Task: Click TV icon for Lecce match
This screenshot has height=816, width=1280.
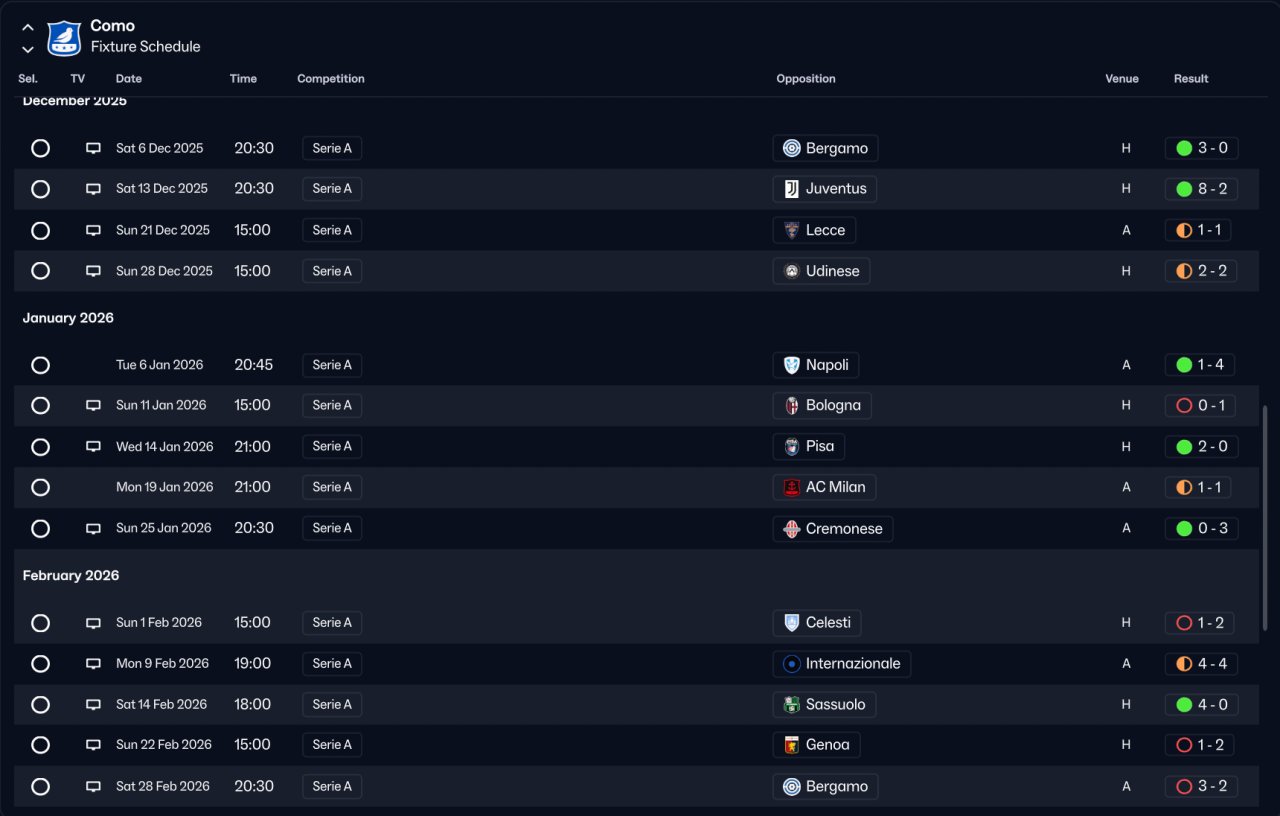Action: point(93,230)
